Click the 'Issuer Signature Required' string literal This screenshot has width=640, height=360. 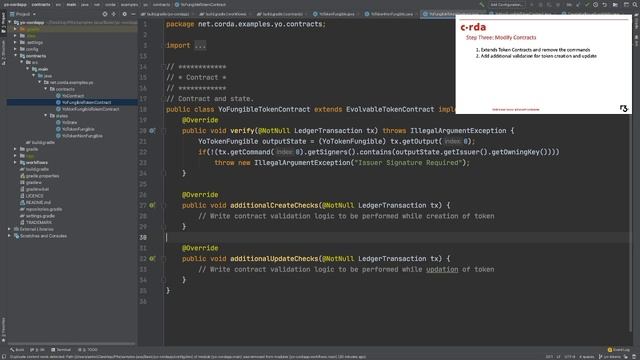tap(408, 162)
